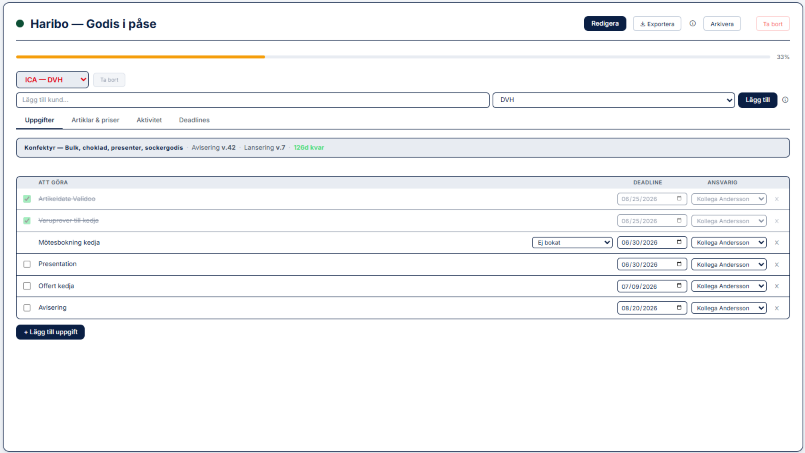Check the Offert kedja task
The height and width of the screenshot is (453, 805).
27,286
